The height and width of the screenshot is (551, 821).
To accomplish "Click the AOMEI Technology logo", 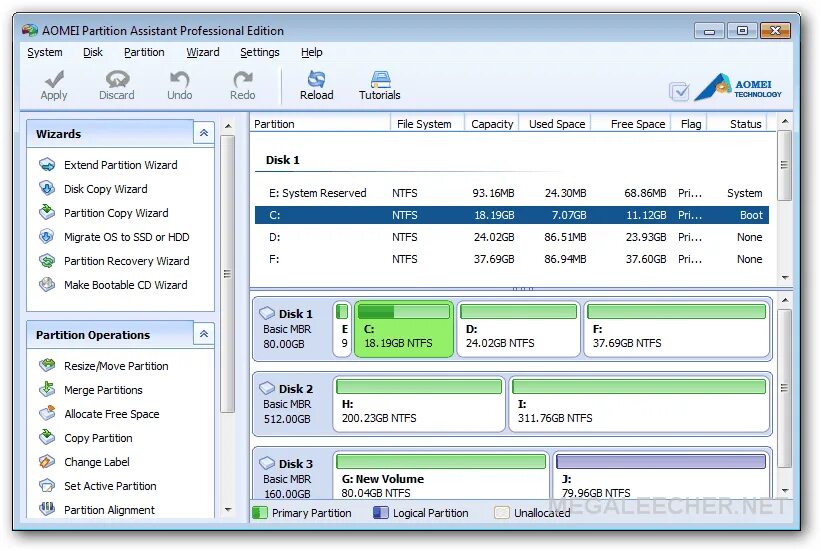I will pos(738,87).
